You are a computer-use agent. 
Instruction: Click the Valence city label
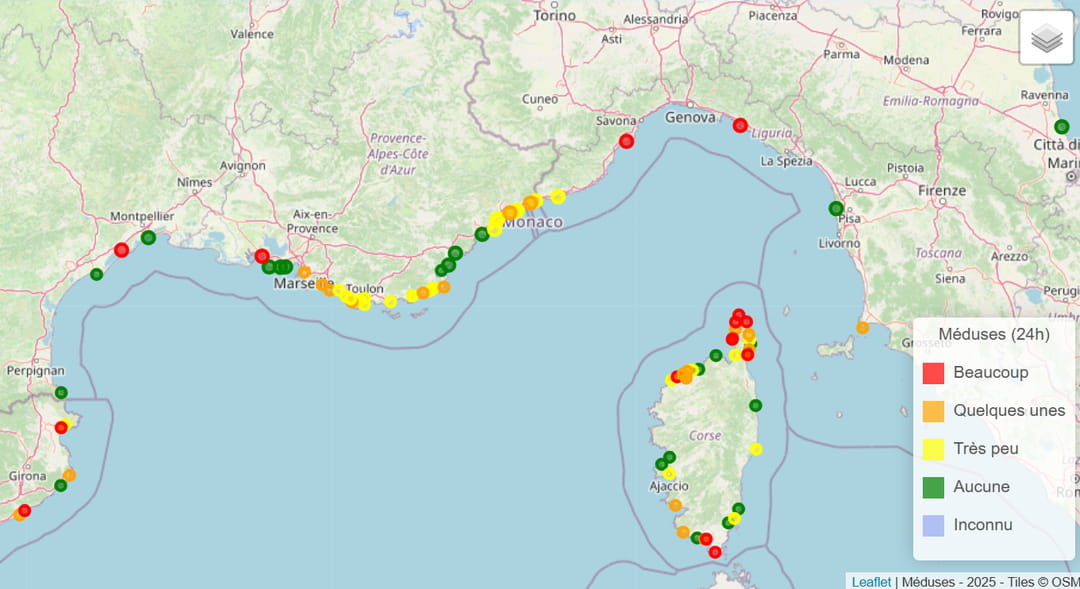pos(251,34)
